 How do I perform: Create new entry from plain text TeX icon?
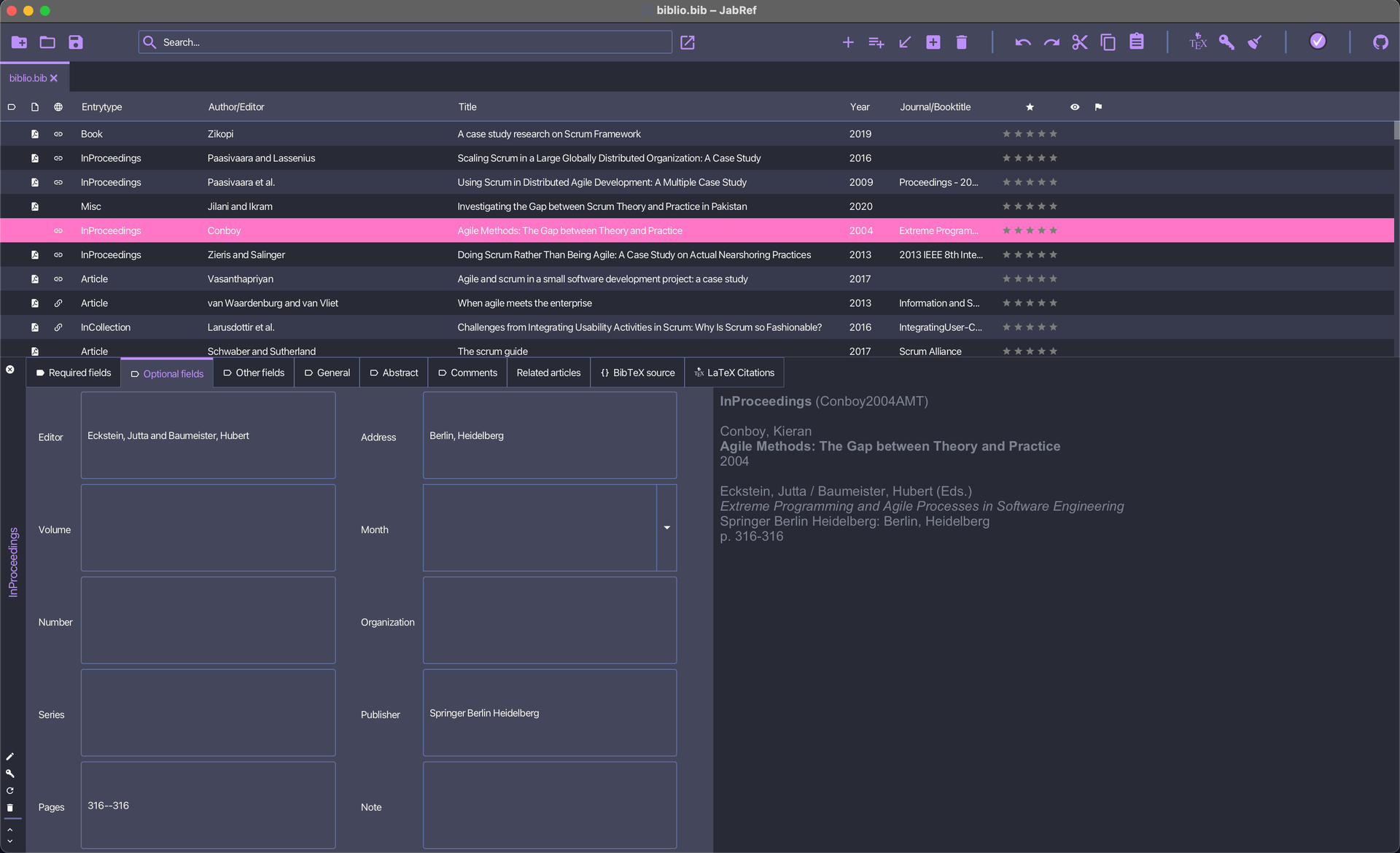pyautogui.click(x=1197, y=42)
